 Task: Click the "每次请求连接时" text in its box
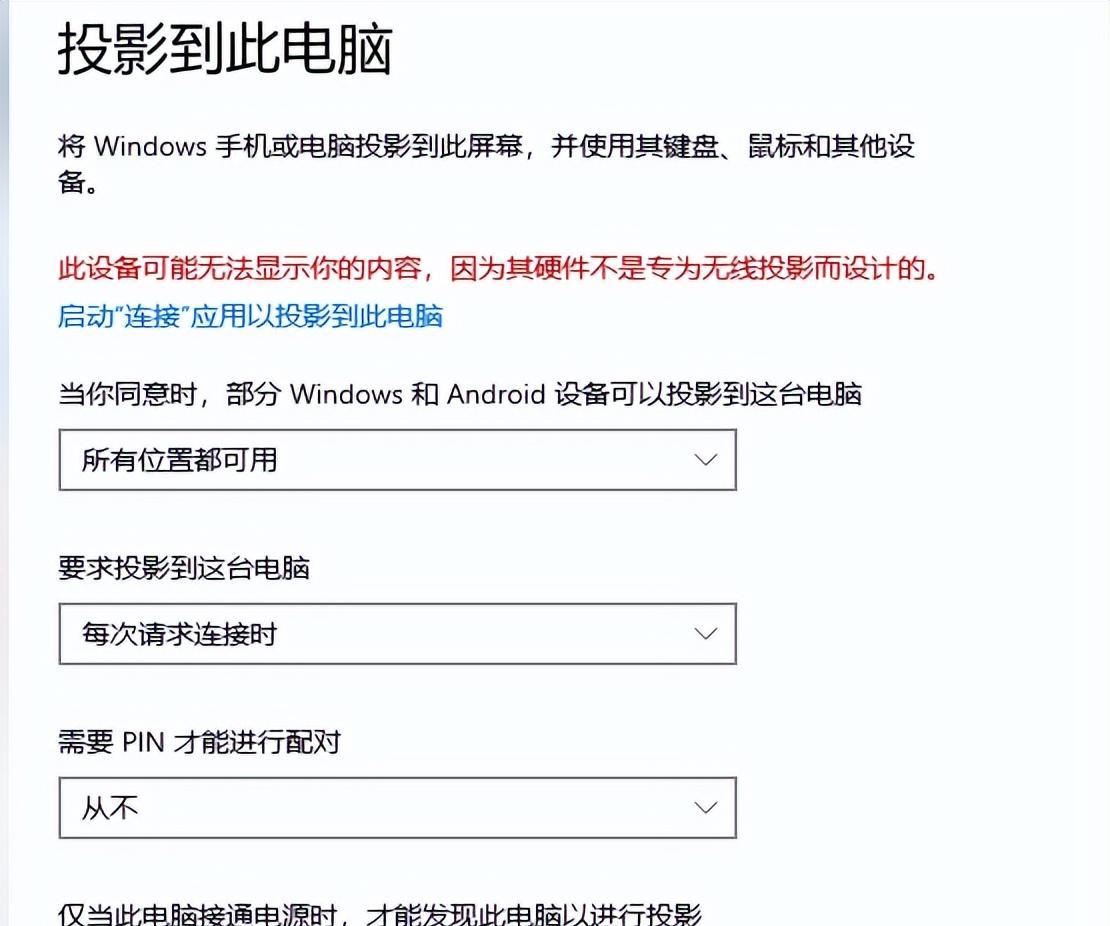[x=179, y=634]
